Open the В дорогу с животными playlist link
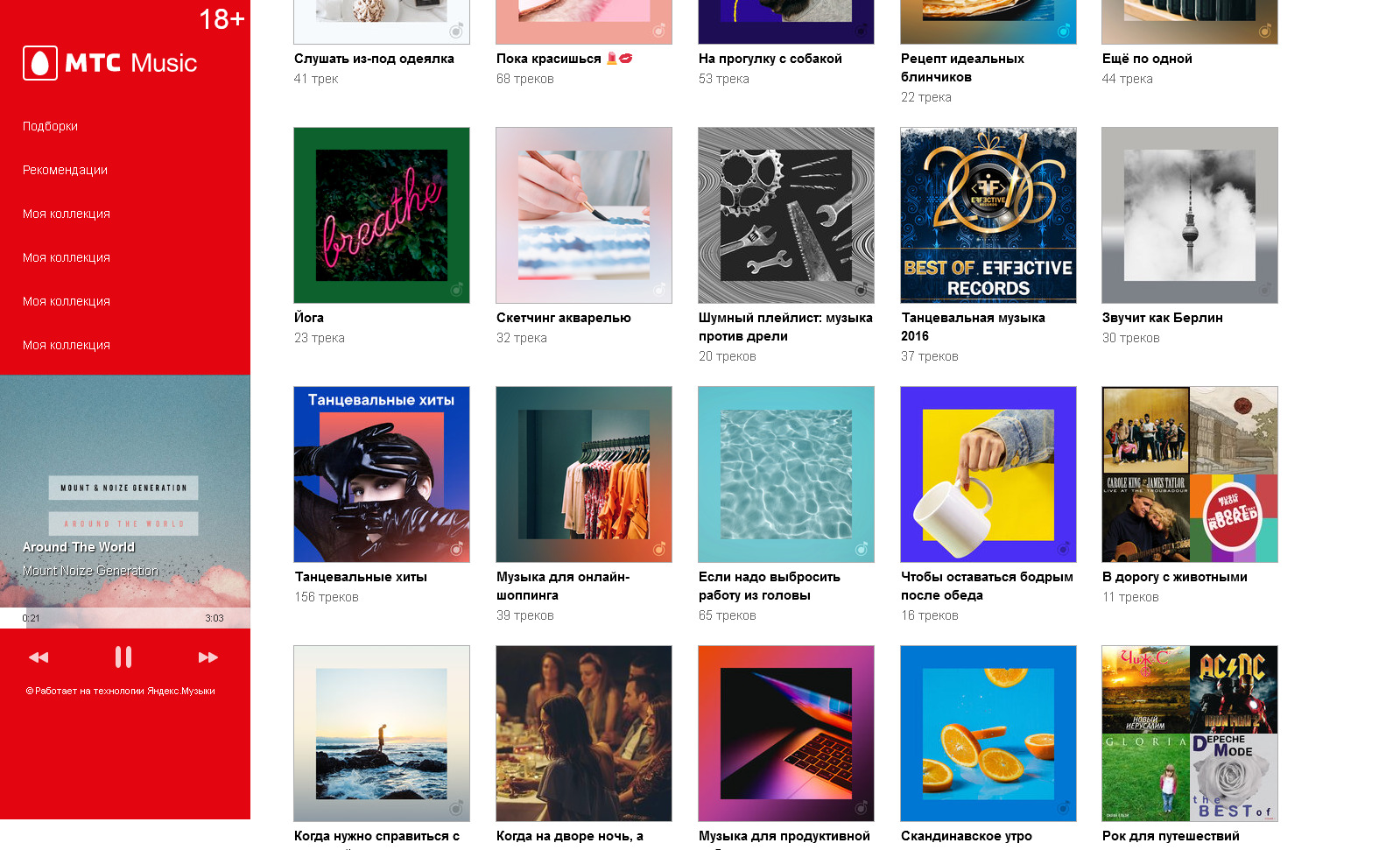This screenshot has width=1400, height=850. pyautogui.click(x=1175, y=577)
